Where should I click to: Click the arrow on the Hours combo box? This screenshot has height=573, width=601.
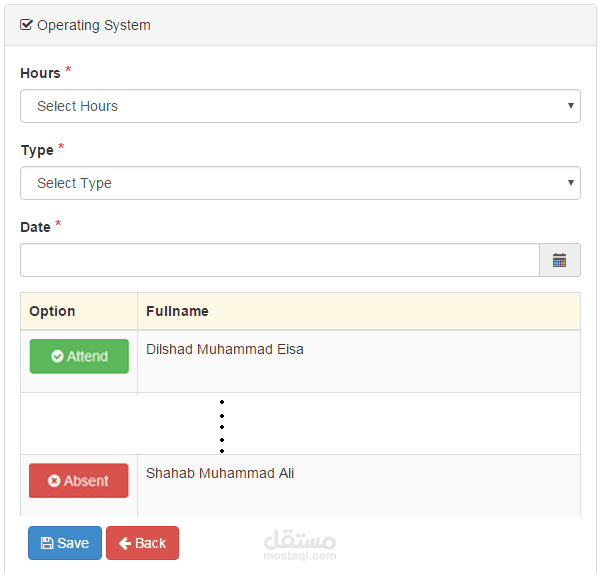(x=570, y=106)
